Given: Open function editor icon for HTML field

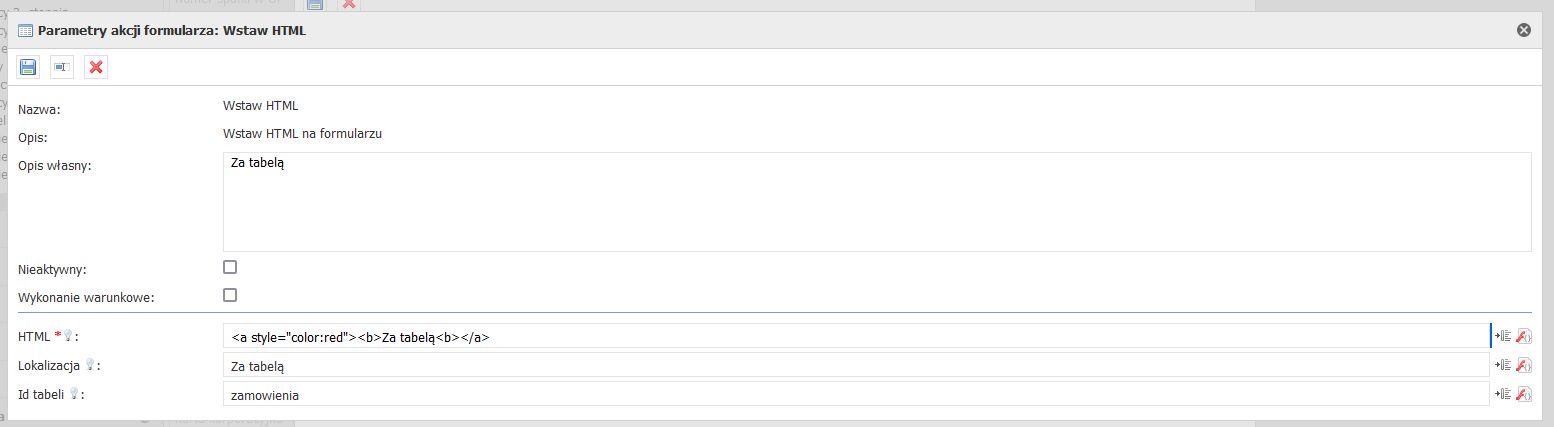Looking at the screenshot, I should click(x=1524, y=337).
